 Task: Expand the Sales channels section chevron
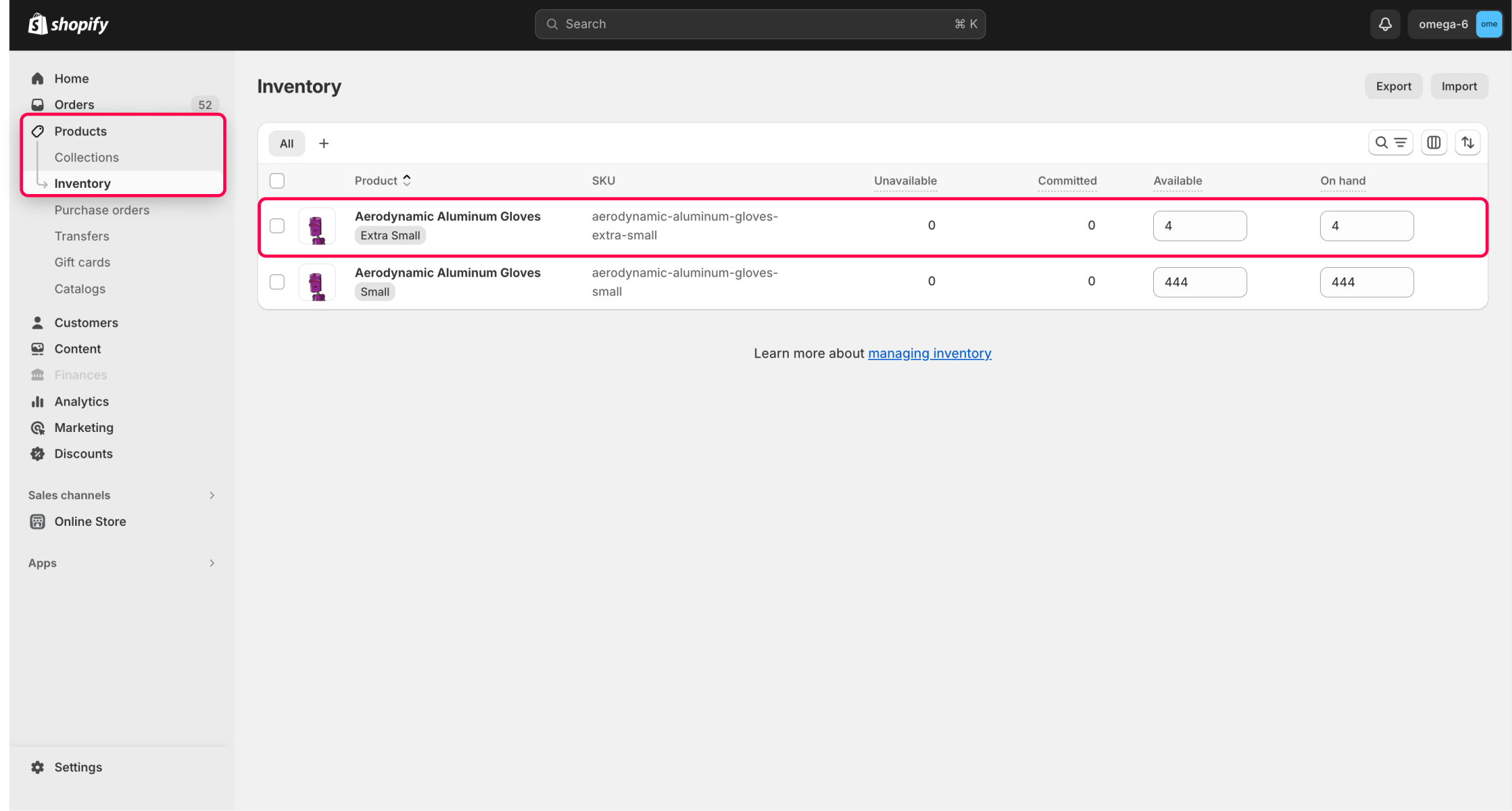click(212, 495)
